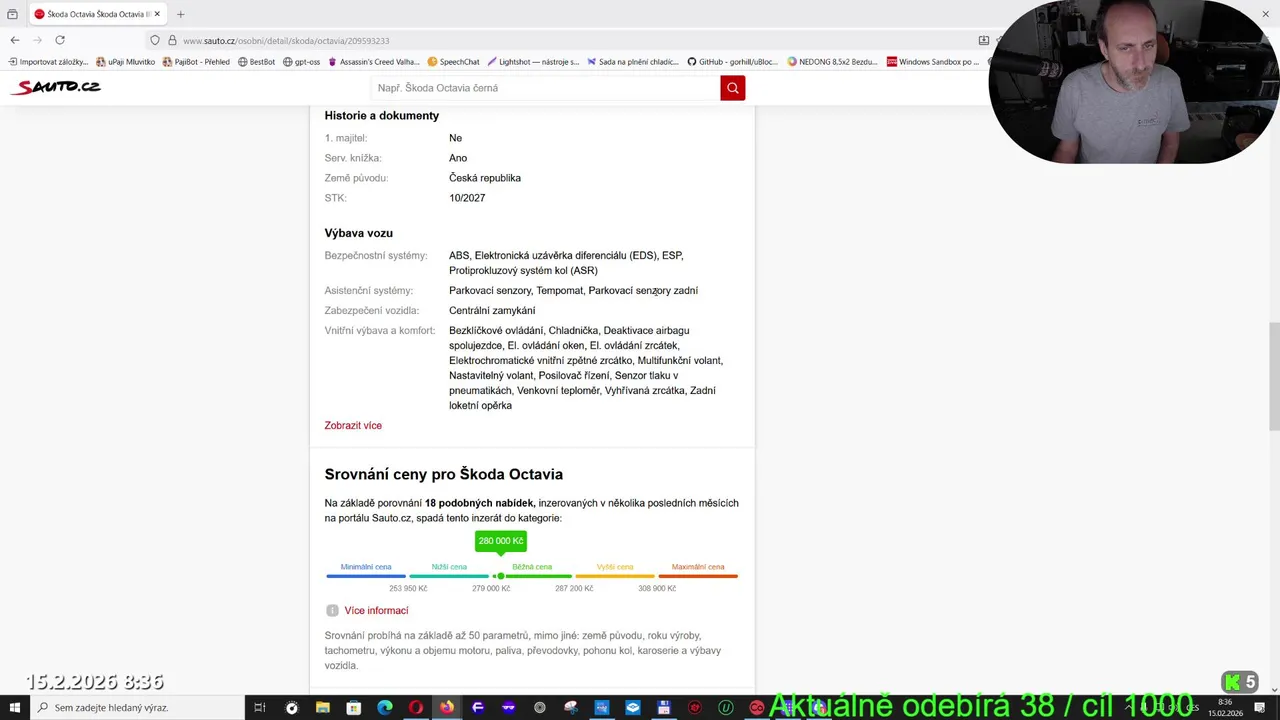
Task: Click the Výbava vozu heading
Action: [359, 233]
